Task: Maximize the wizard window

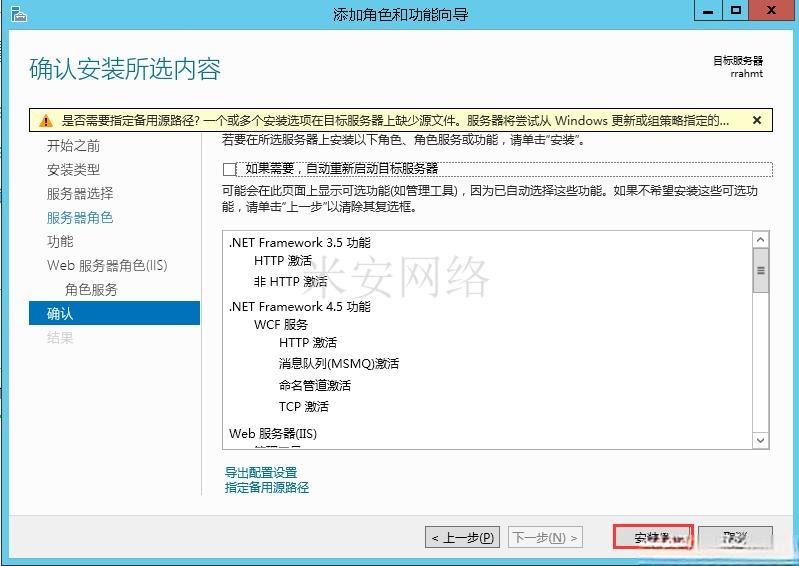Action: (736, 10)
